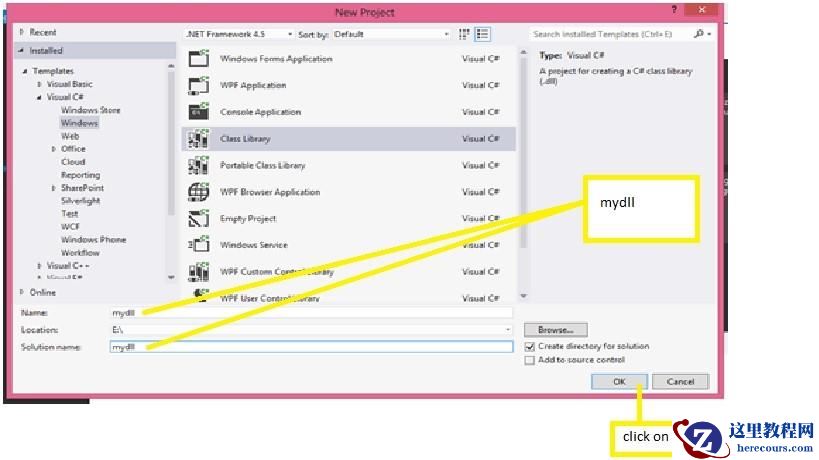Viewport: 819px width, 460px height.
Task: Select the WPF Browser Application label
Action: 270,192
